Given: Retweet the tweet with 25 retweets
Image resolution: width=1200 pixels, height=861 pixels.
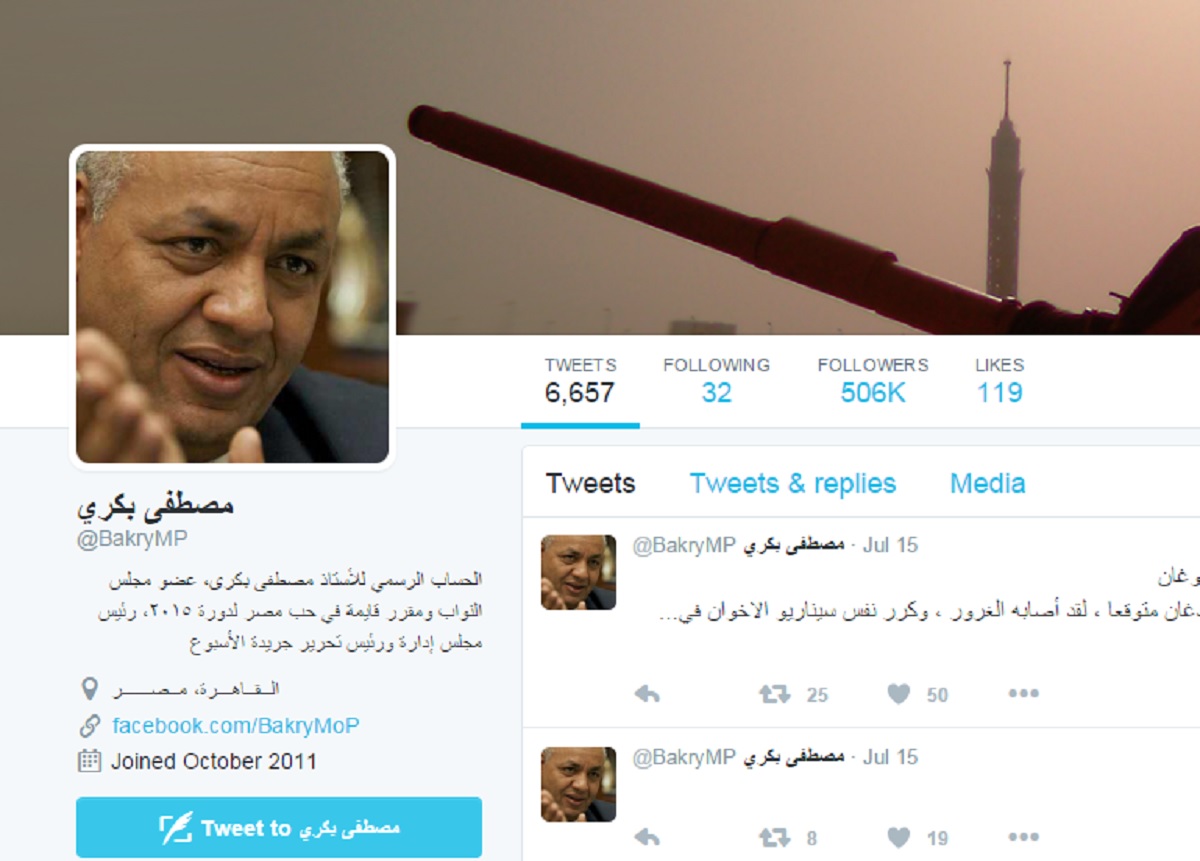Looking at the screenshot, I should tap(775, 694).
